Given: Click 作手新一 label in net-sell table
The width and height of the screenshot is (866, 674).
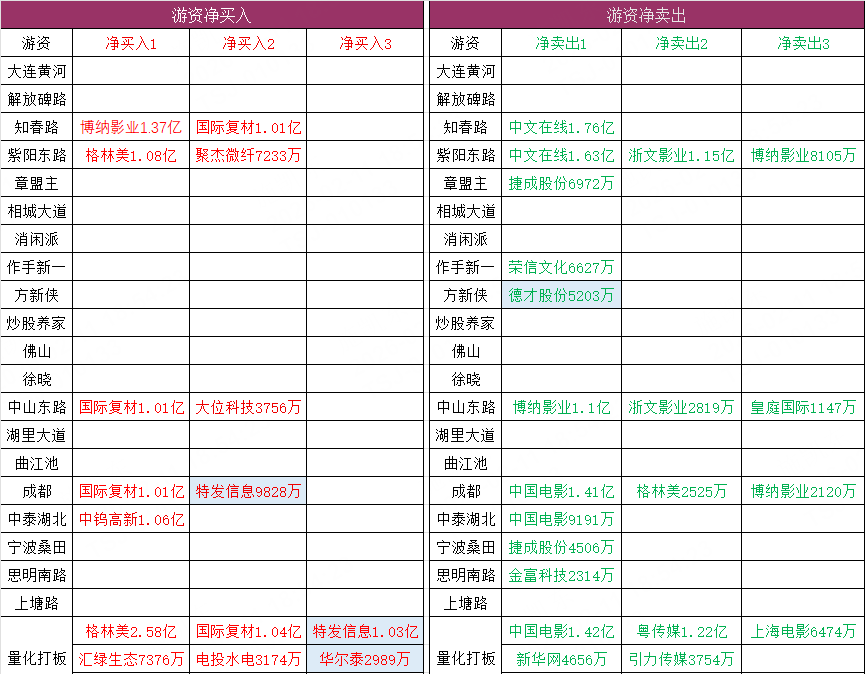Looking at the screenshot, I should (466, 267).
